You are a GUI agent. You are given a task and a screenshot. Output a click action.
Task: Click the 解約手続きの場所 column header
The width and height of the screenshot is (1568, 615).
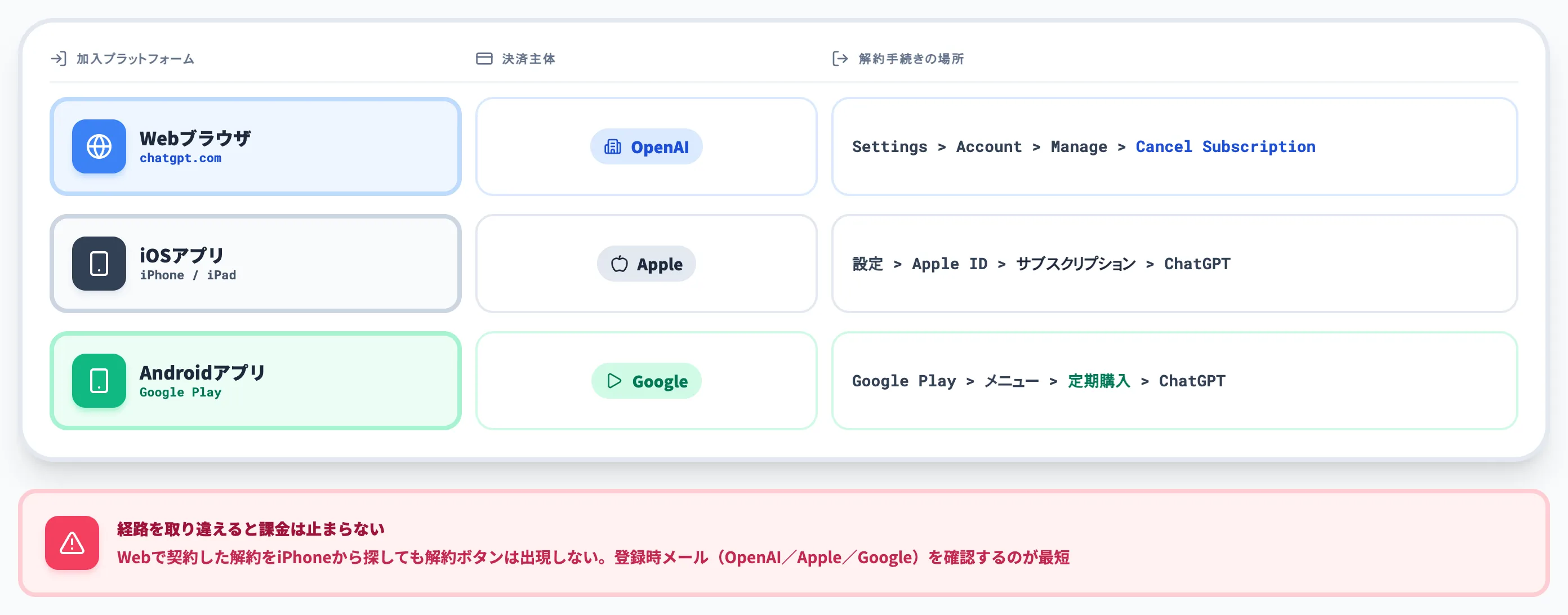click(911, 59)
